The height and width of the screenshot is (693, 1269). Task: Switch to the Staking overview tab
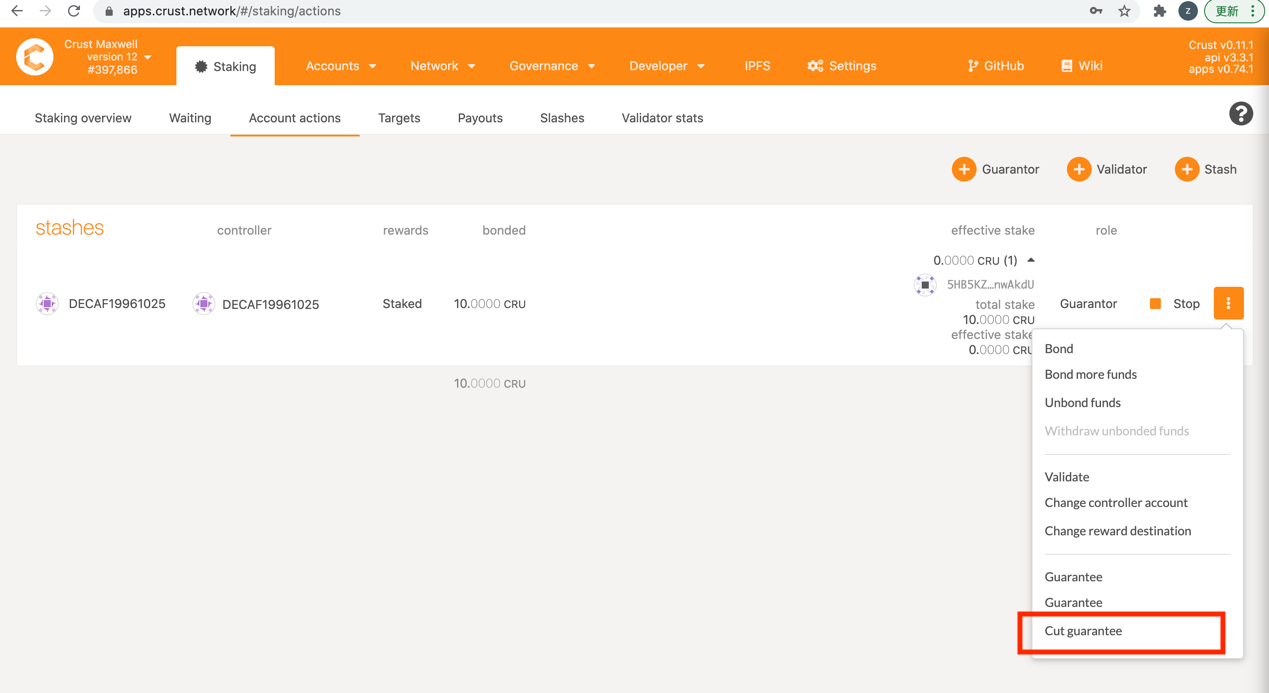click(x=83, y=118)
